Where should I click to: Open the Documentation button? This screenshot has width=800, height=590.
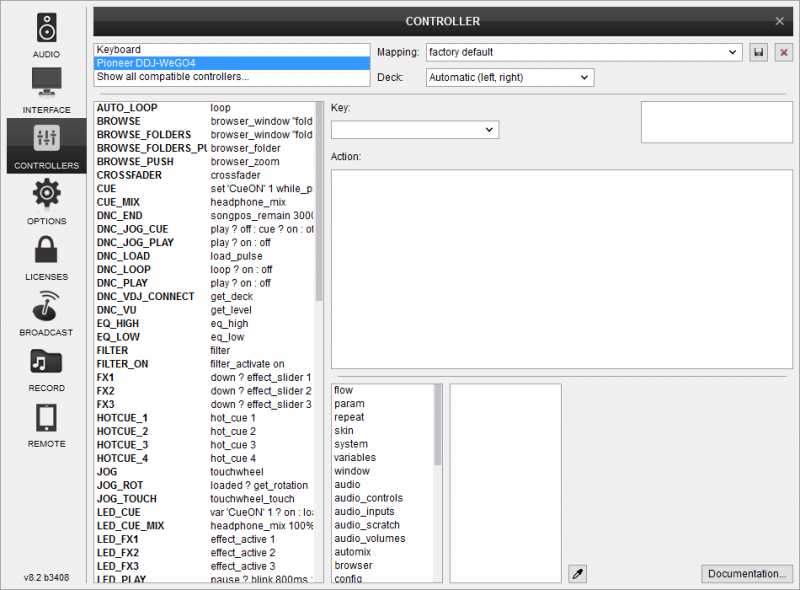coord(747,574)
